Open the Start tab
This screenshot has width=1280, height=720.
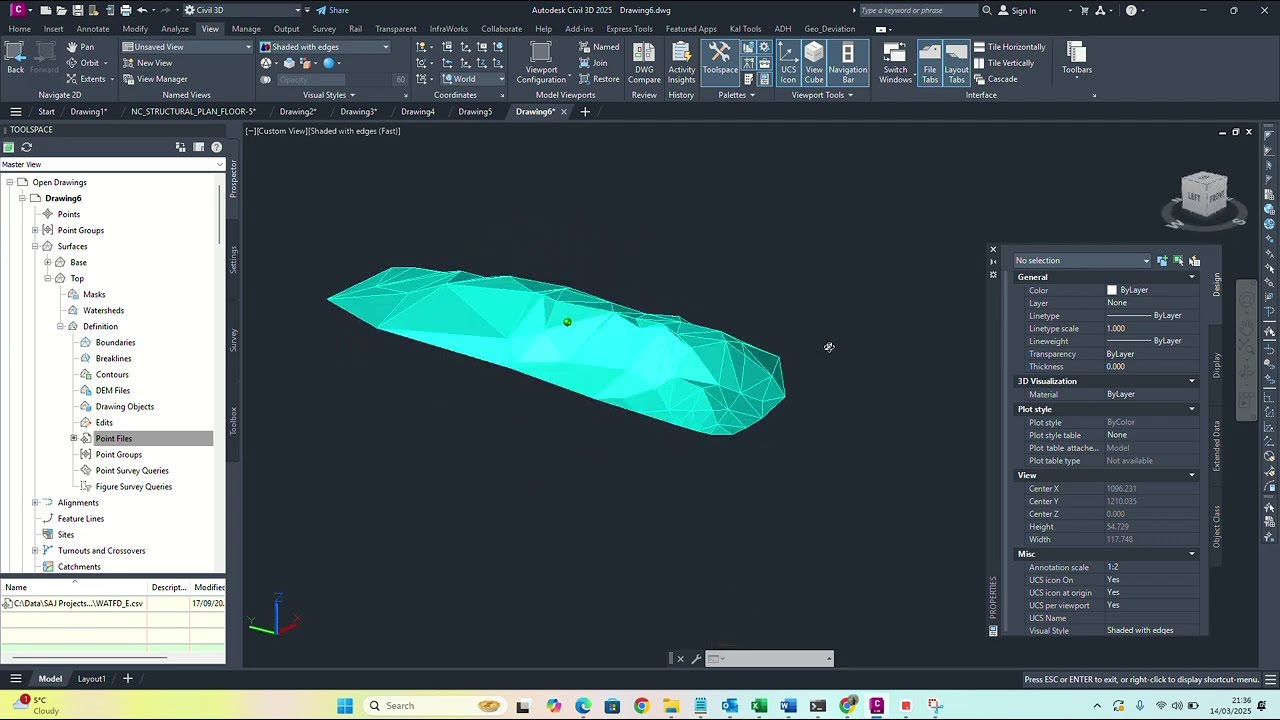click(x=46, y=112)
